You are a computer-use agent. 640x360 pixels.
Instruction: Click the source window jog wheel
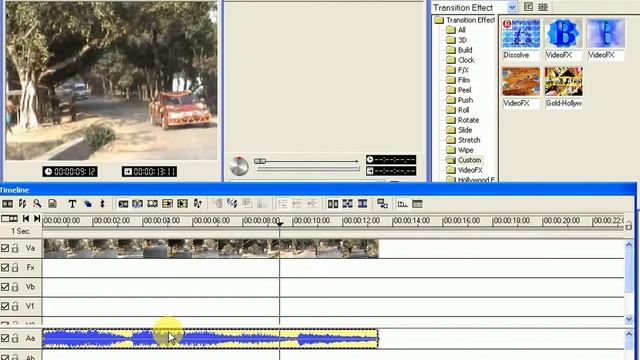(239, 166)
